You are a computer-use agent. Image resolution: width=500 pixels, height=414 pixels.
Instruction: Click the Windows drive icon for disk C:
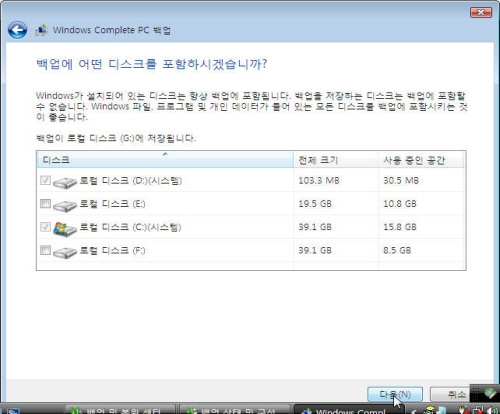[x=65, y=229]
